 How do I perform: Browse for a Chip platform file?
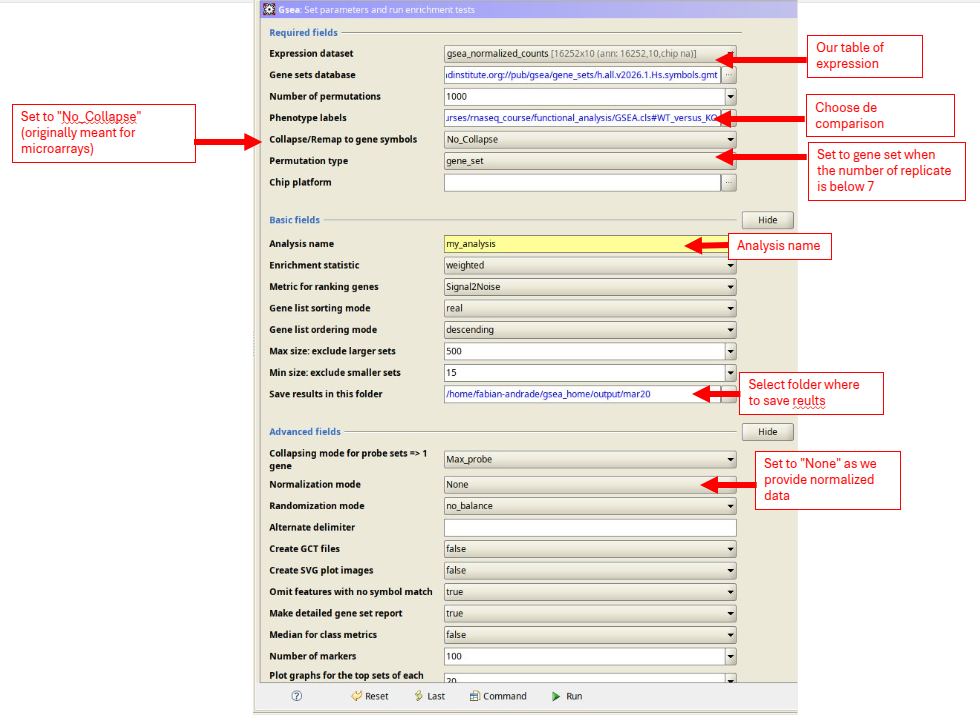click(x=728, y=182)
